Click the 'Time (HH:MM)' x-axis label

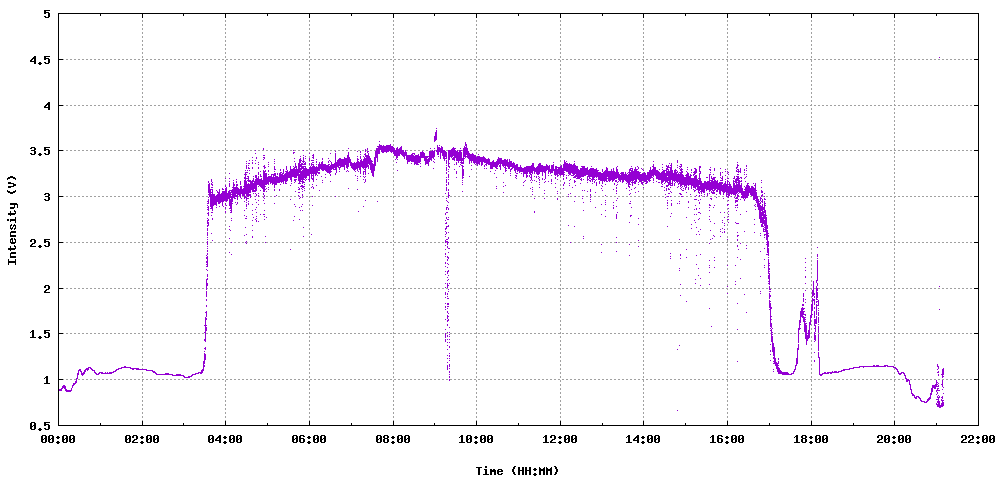click(517, 471)
